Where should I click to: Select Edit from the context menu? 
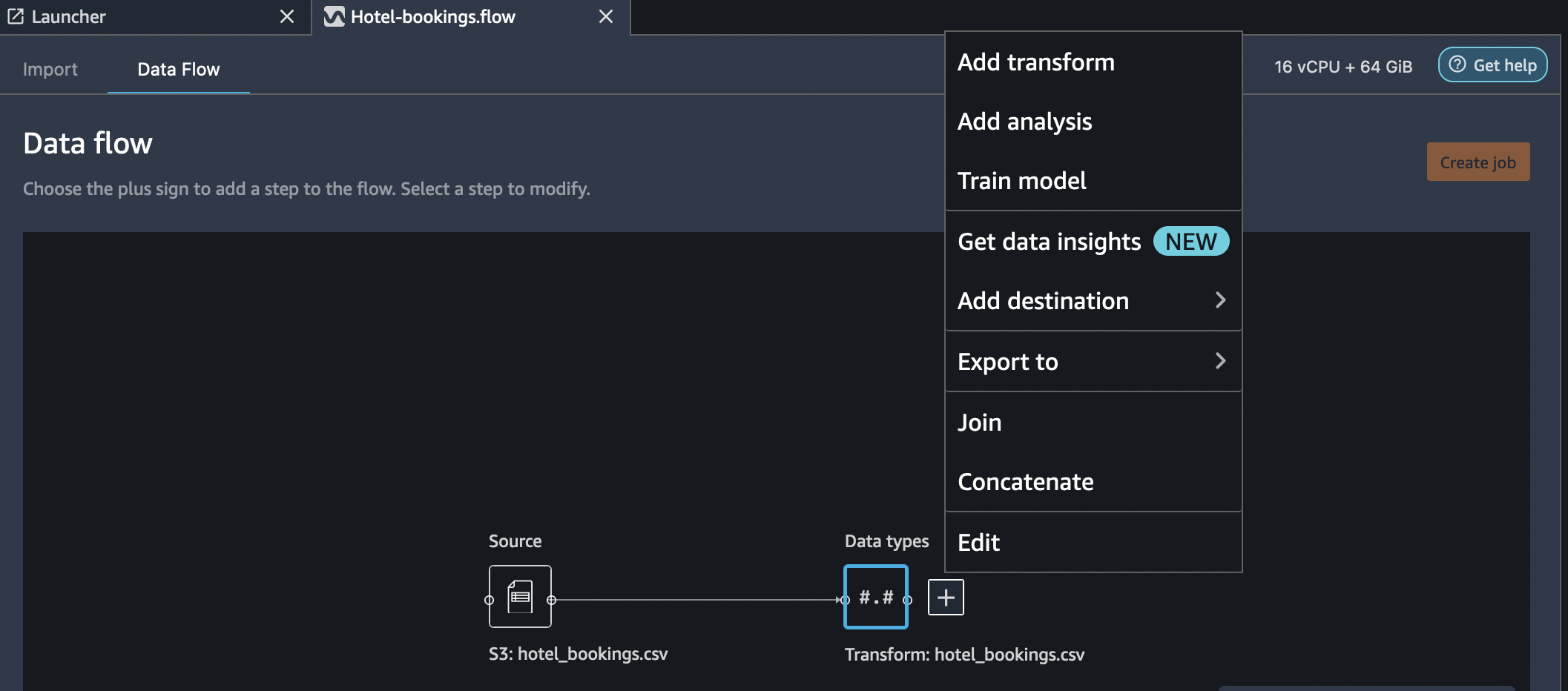click(979, 542)
